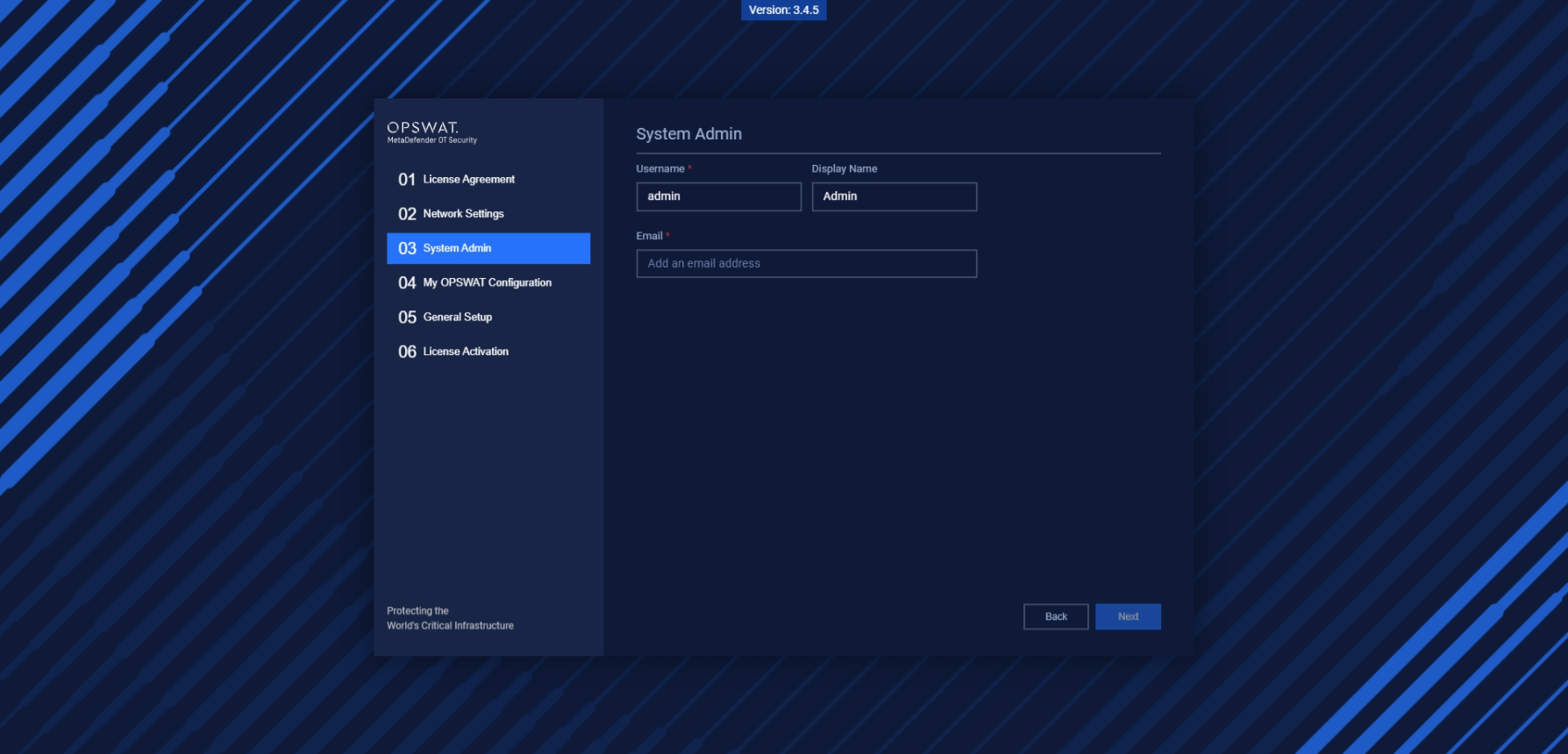1568x754 pixels.
Task: Go to Network Settings step
Action: click(488, 214)
